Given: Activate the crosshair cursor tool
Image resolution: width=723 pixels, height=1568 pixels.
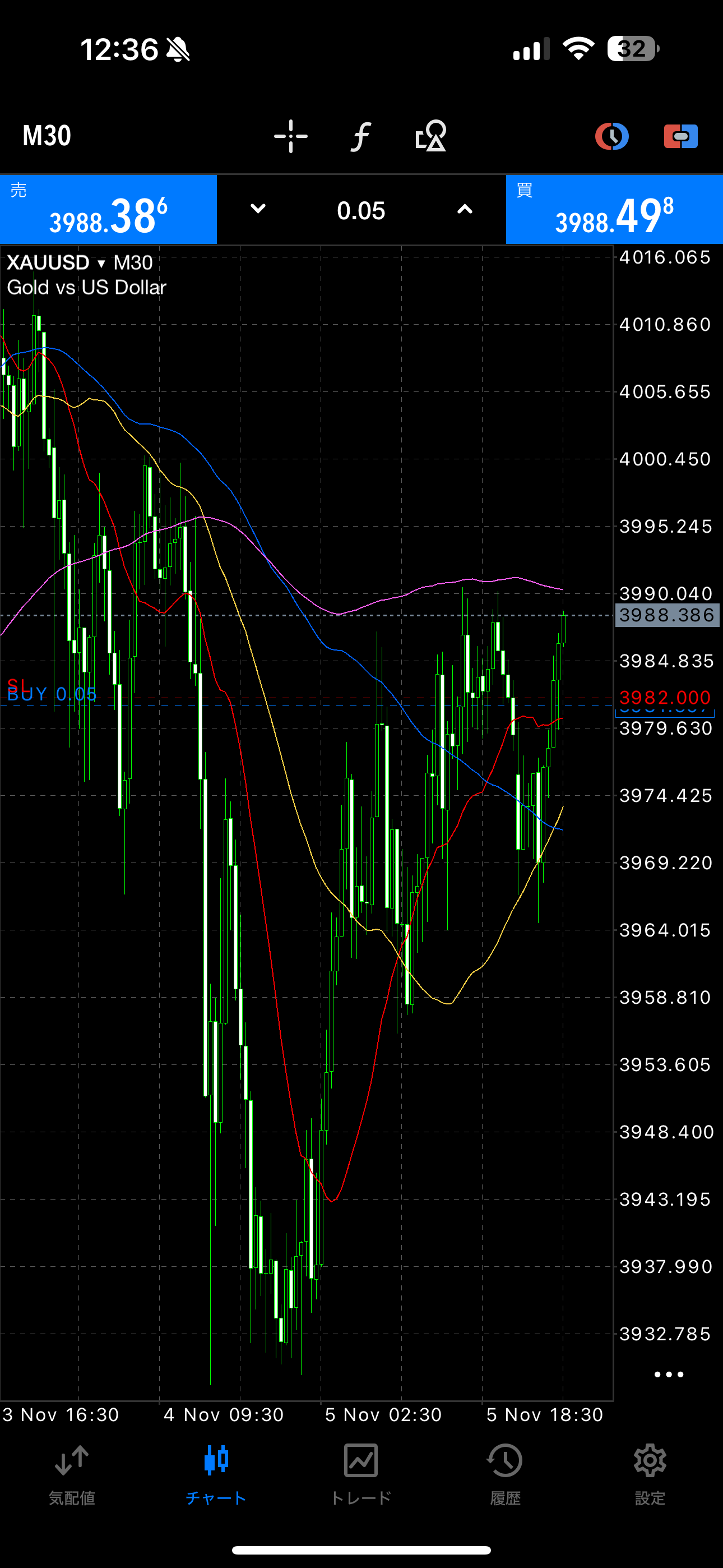Looking at the screenshot, I should [x=290, y=136].
